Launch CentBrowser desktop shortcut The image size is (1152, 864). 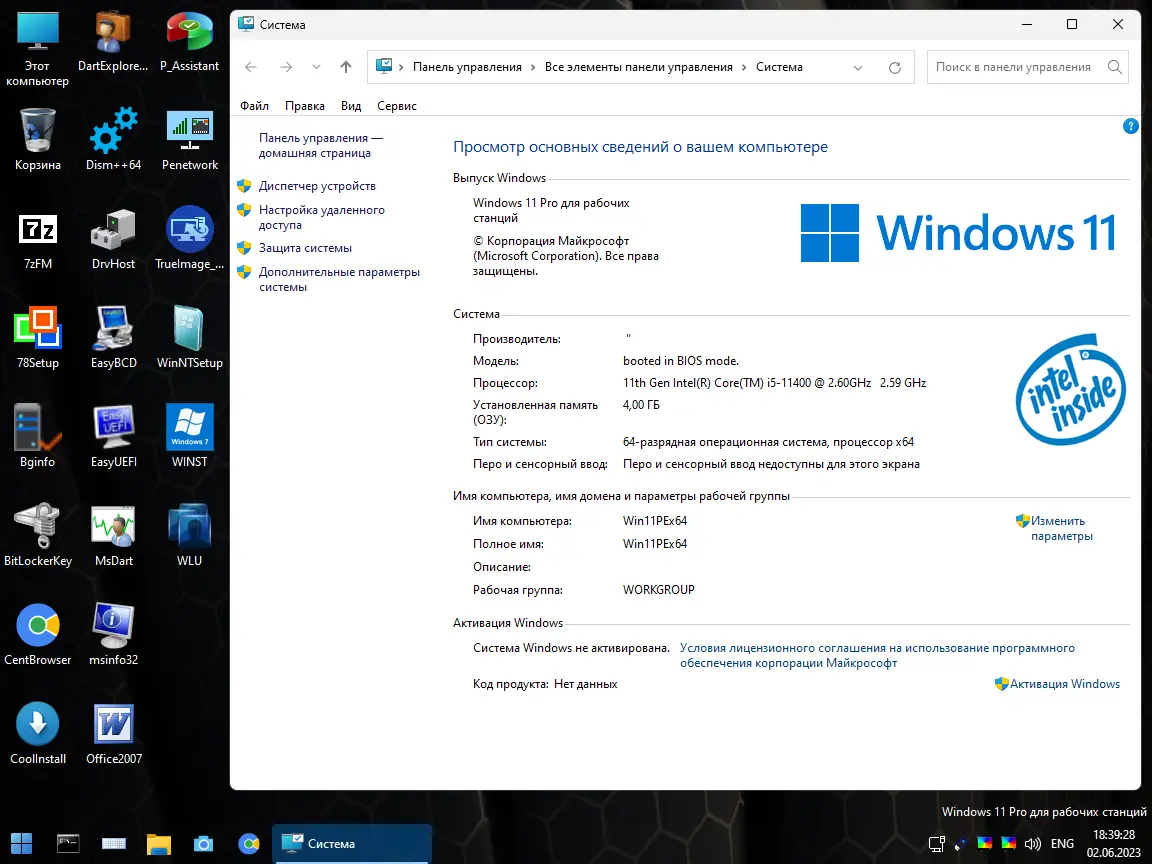pyautogui.click(x=37, y=635)
